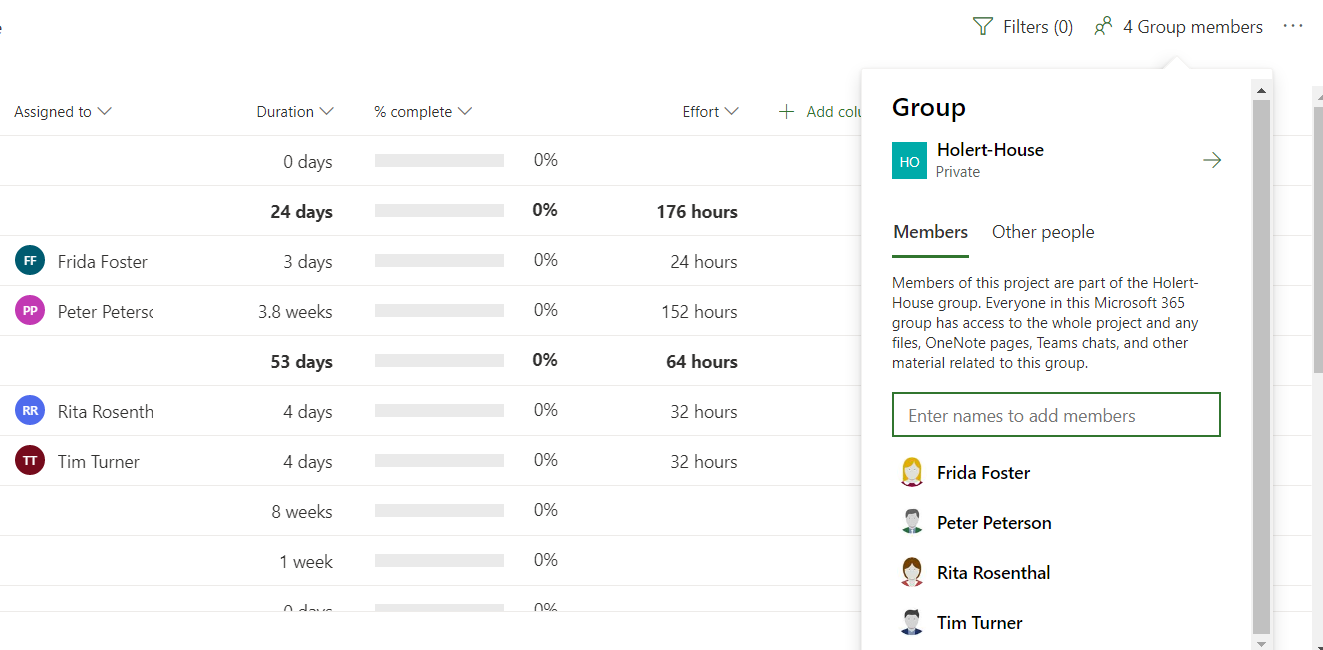Select Tim Turner in the members list
This screenshot has height=650, width=1323.
coord(980,623)
